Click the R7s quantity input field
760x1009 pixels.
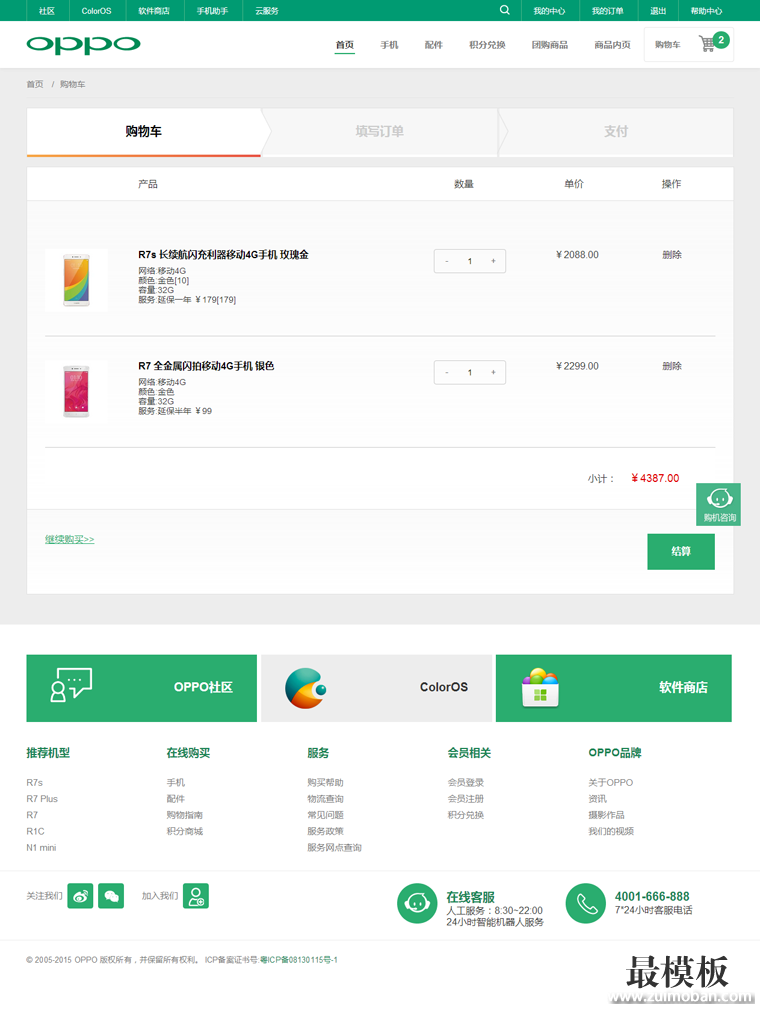[x=470, y=261]
